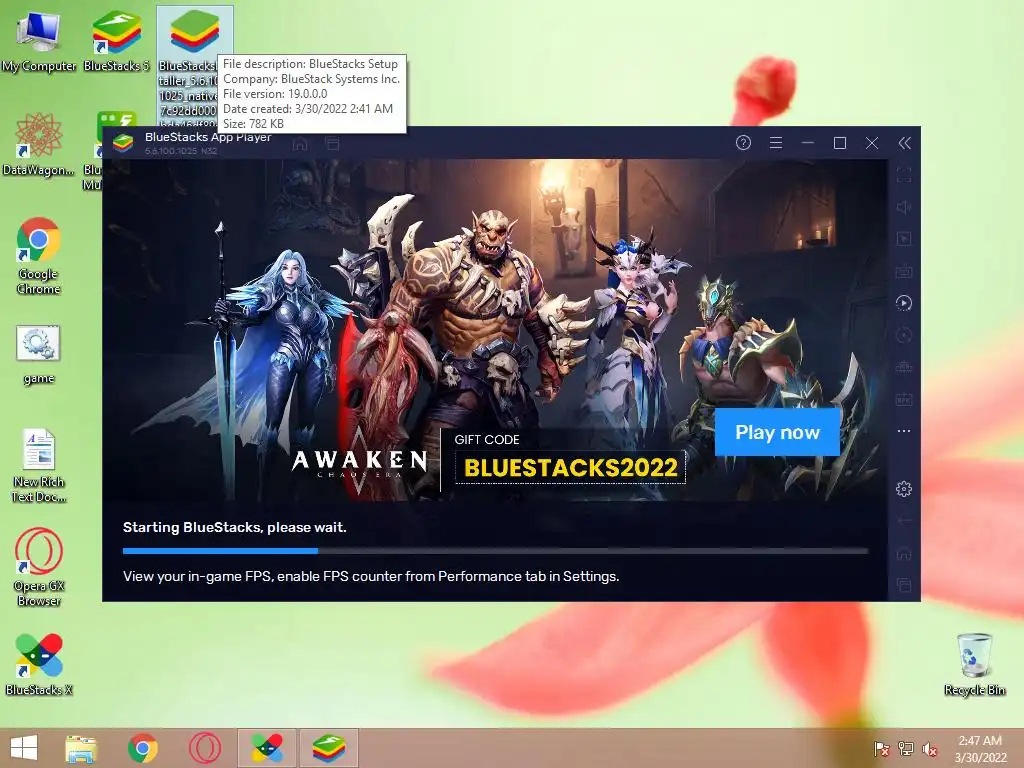Open Chrome from the taskbar
This screenshot has width=1024, height=768.
pos(142,748)
